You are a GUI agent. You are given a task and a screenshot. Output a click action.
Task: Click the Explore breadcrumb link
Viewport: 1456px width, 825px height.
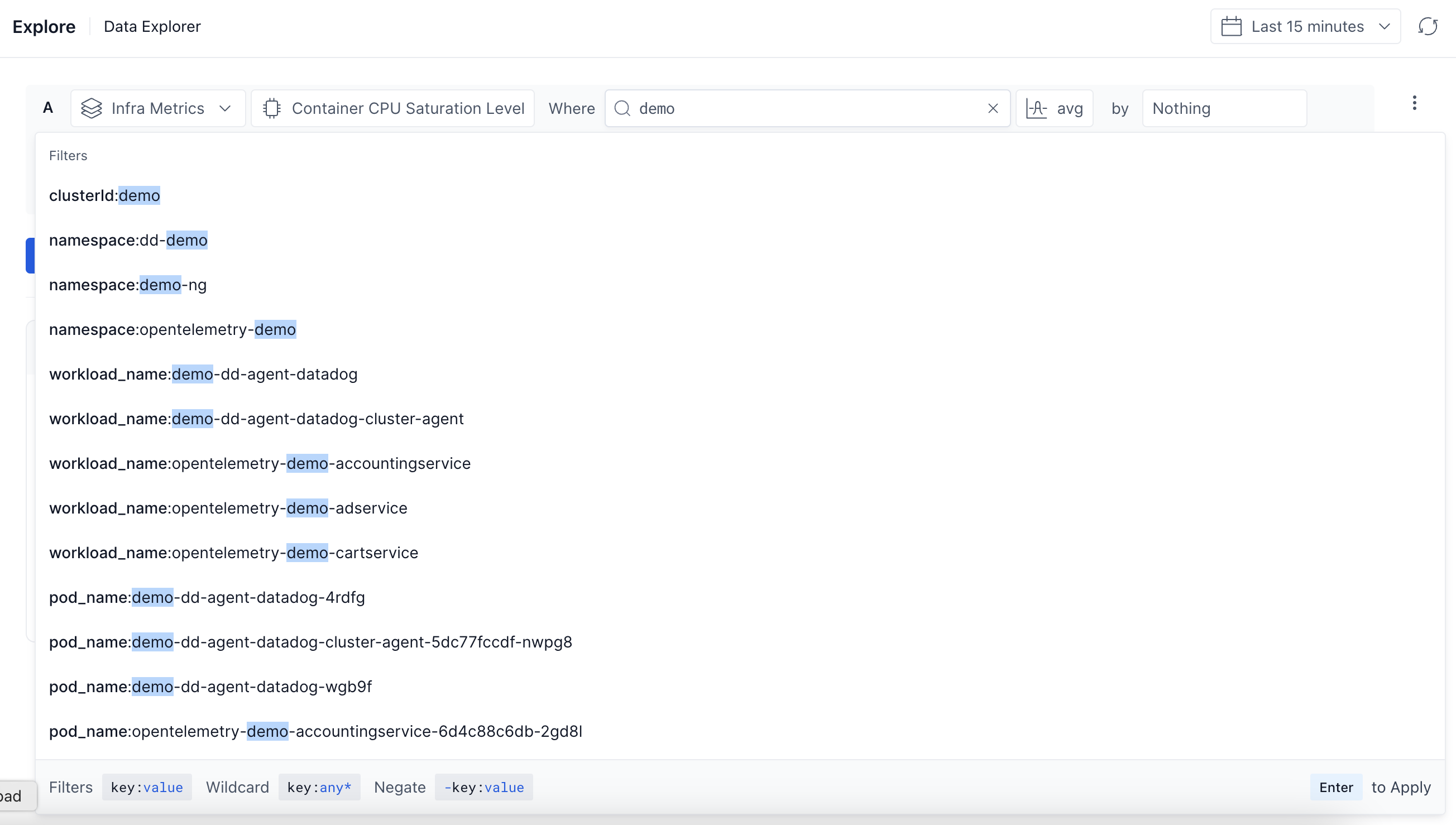[x=44, y=27]
